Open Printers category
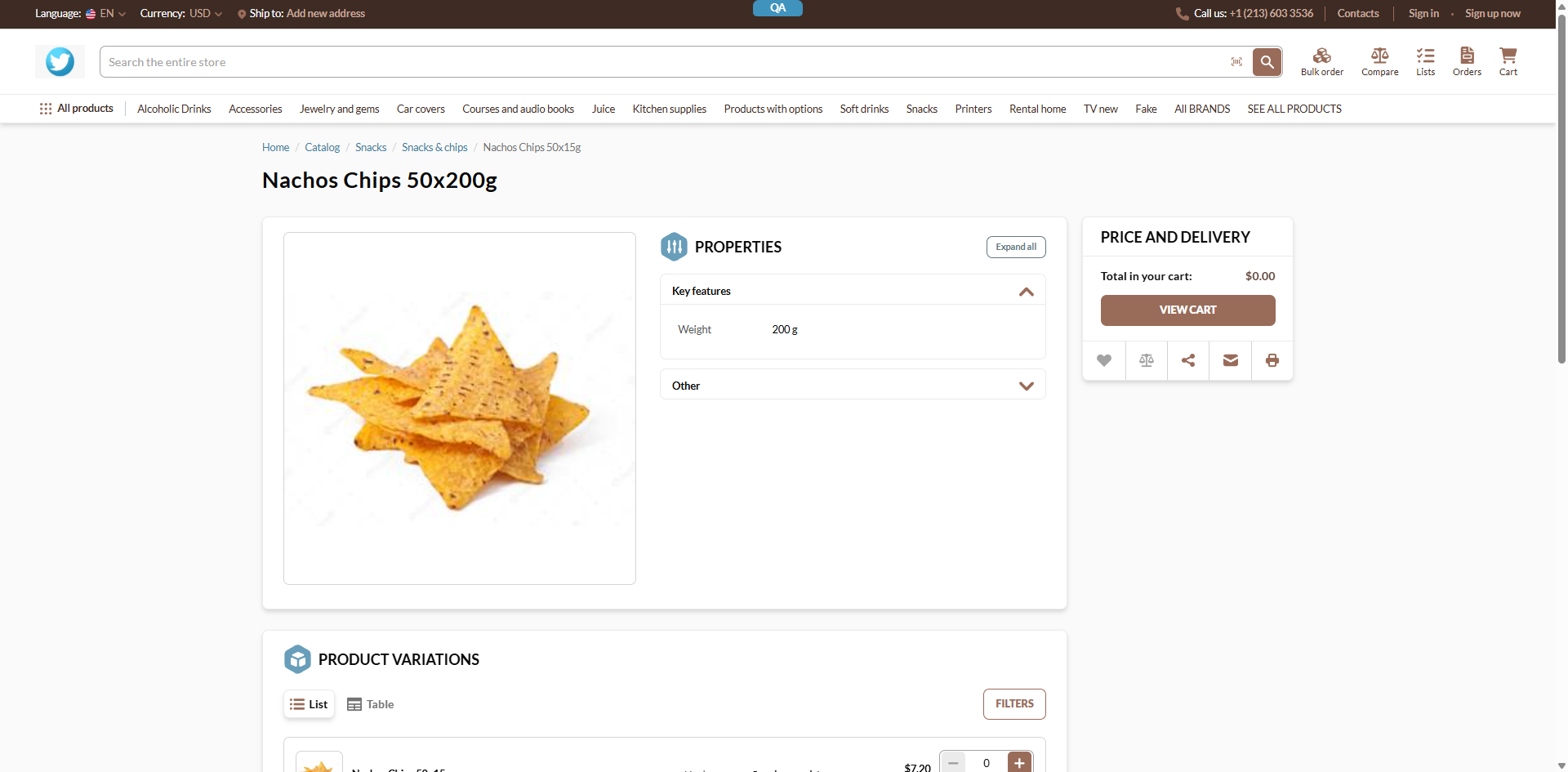 point(973,109)
